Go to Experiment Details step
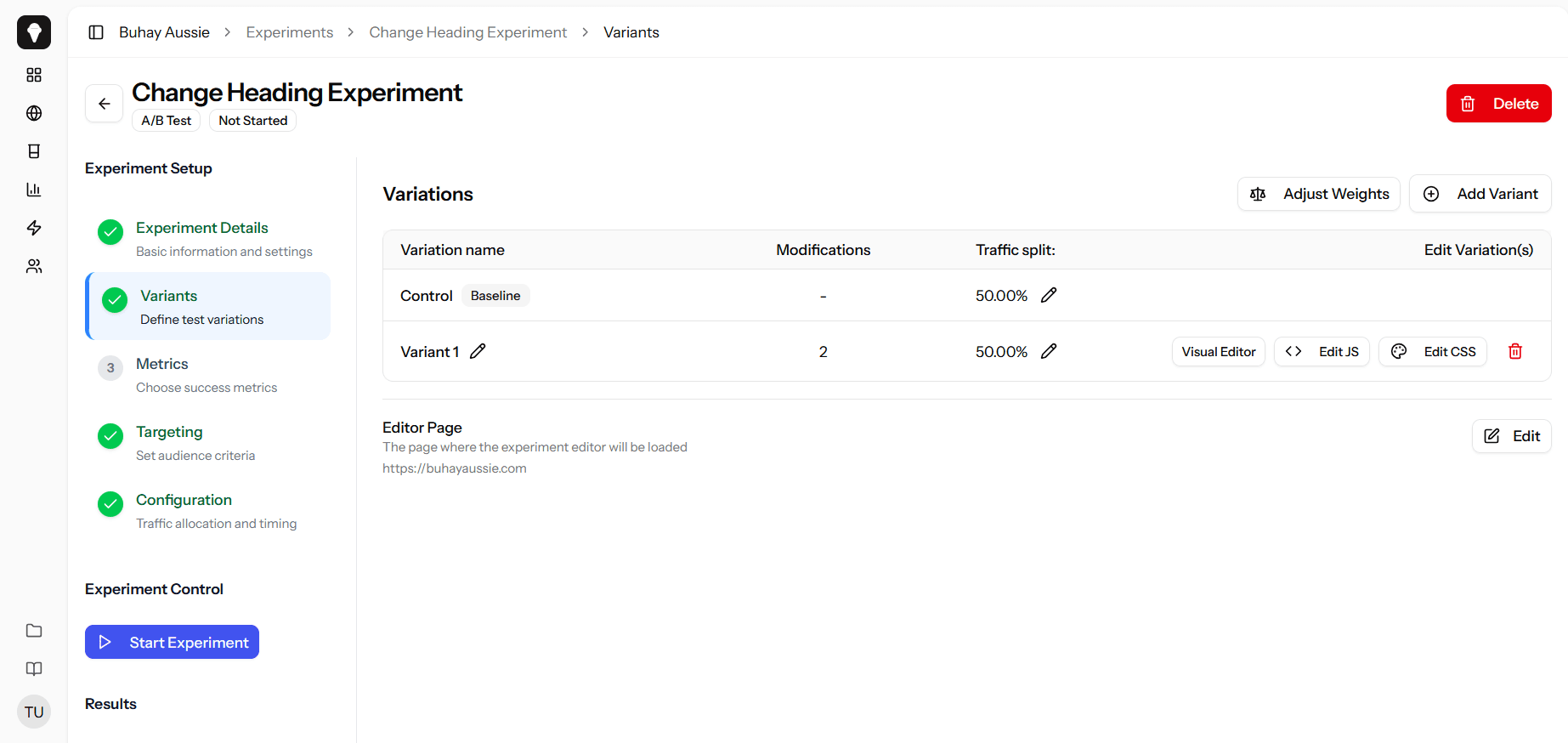The width and height of the screenshot is (1568, 743). coord(207,238)
